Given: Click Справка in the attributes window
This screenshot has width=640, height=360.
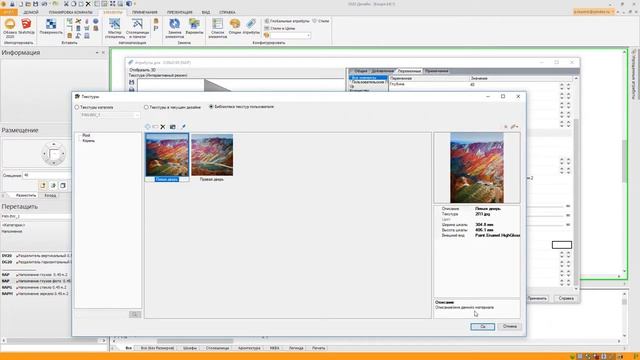Looking at the screenshot, I should [x=566, y=298].
